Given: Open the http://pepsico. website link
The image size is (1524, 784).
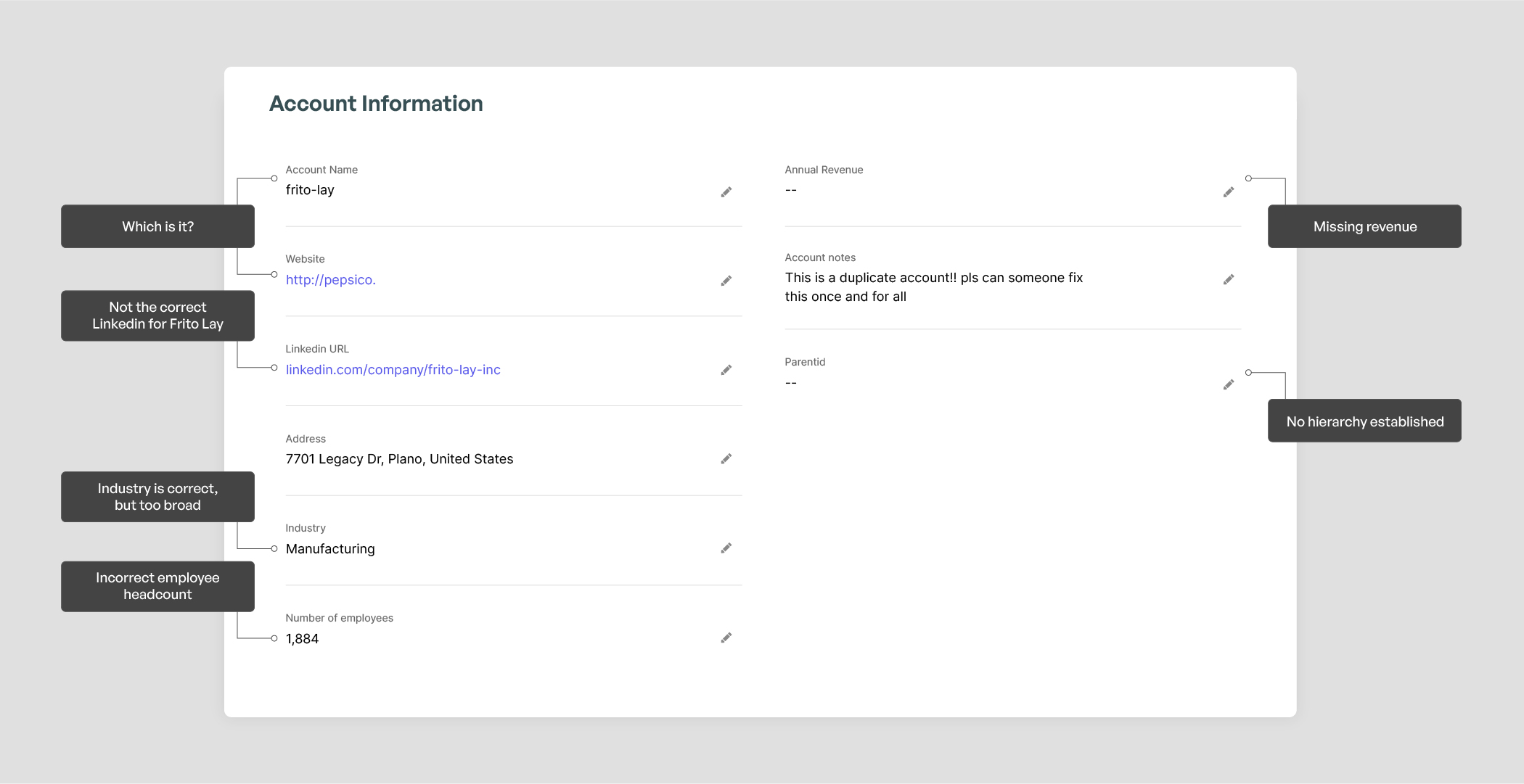Looking at the screenshot, I should (330, 280).
